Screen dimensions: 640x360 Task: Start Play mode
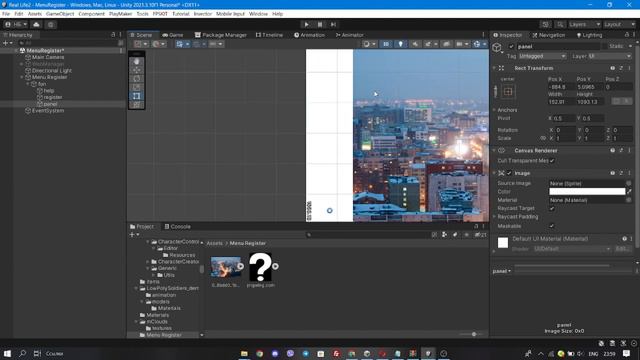point(307,24)
